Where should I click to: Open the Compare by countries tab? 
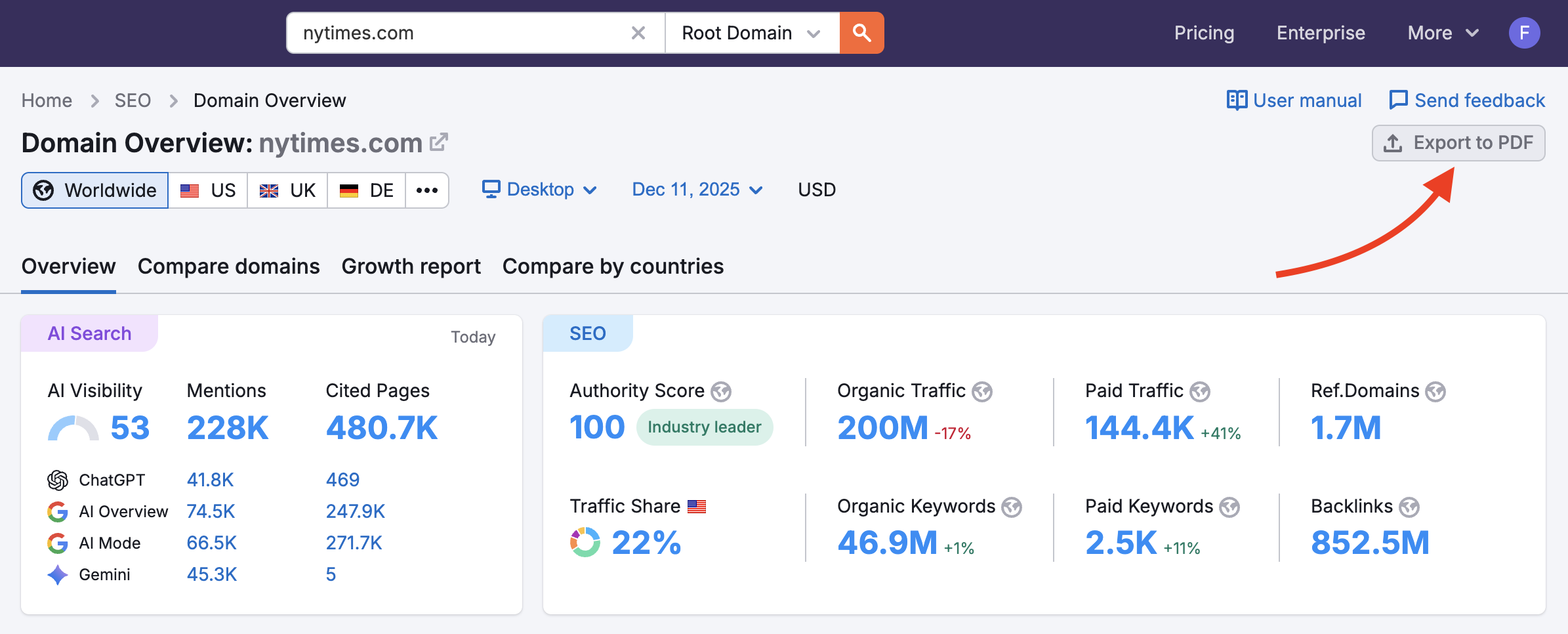(612, 266)
